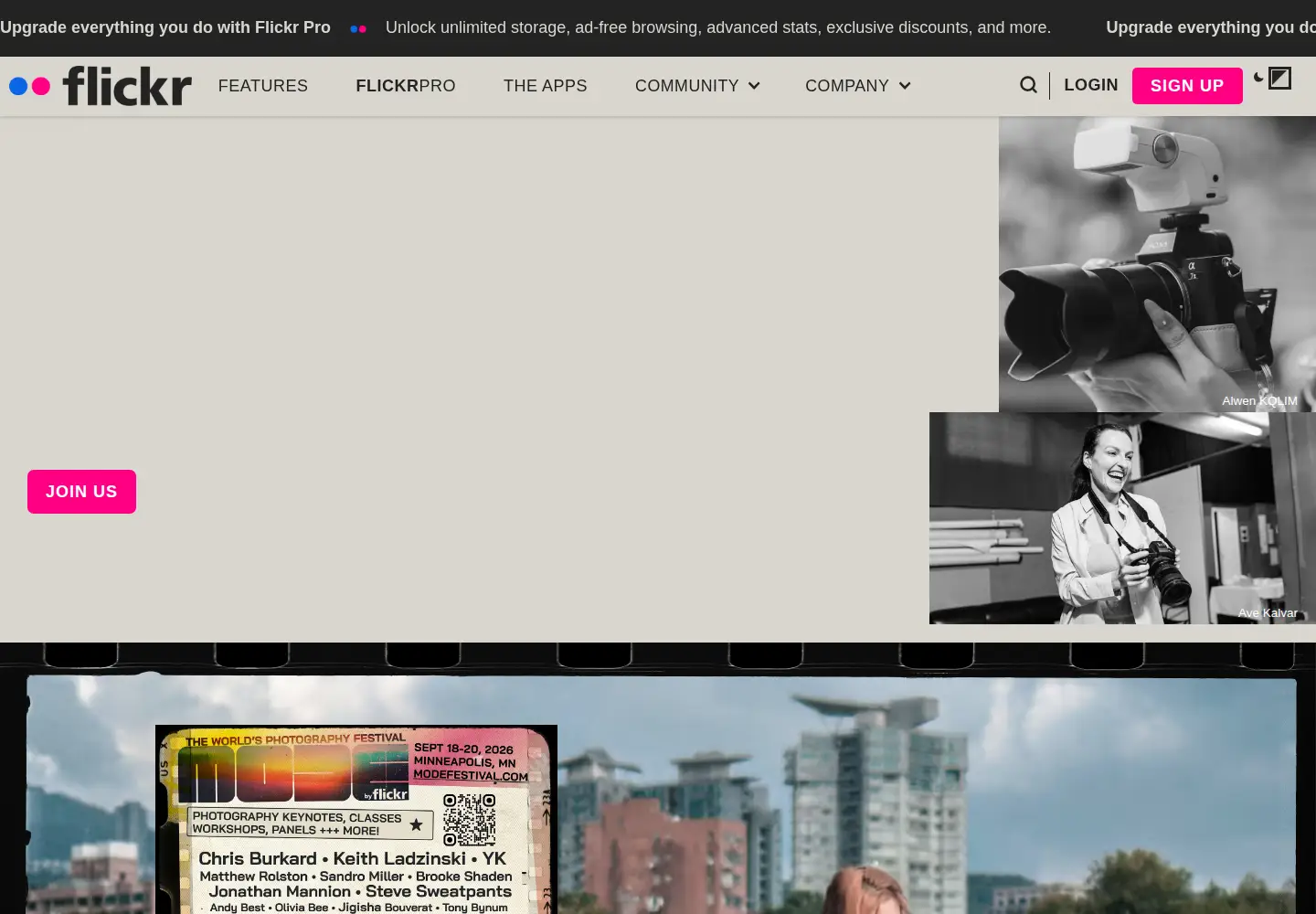This screenshot has height=914, width=1316.
Task: Click the "Ave Kalvar" photo credit
Action: [x=1268, y=613]
